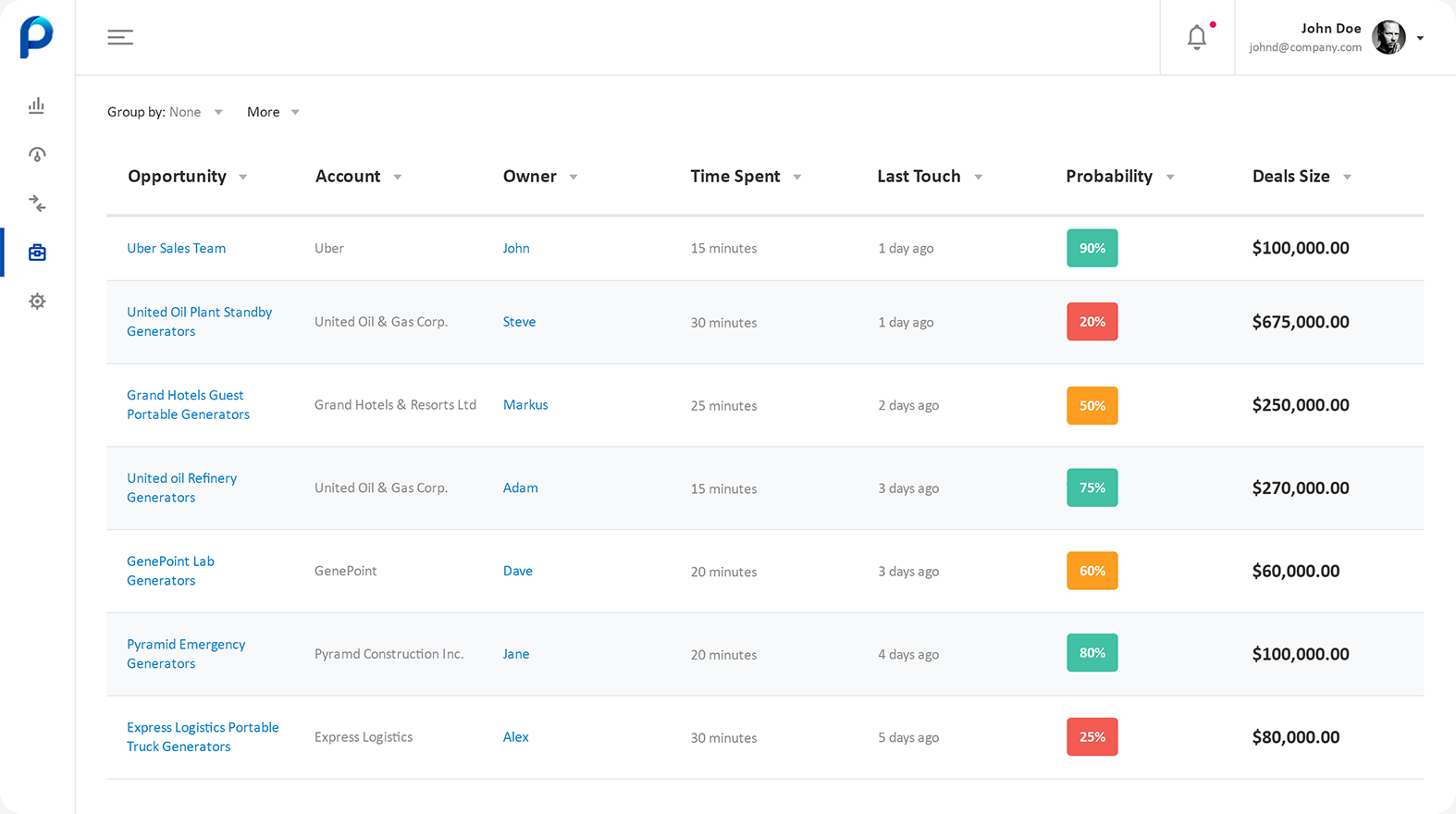Open the More dropdown
1456x814 pixels.
tap(273, 112)
